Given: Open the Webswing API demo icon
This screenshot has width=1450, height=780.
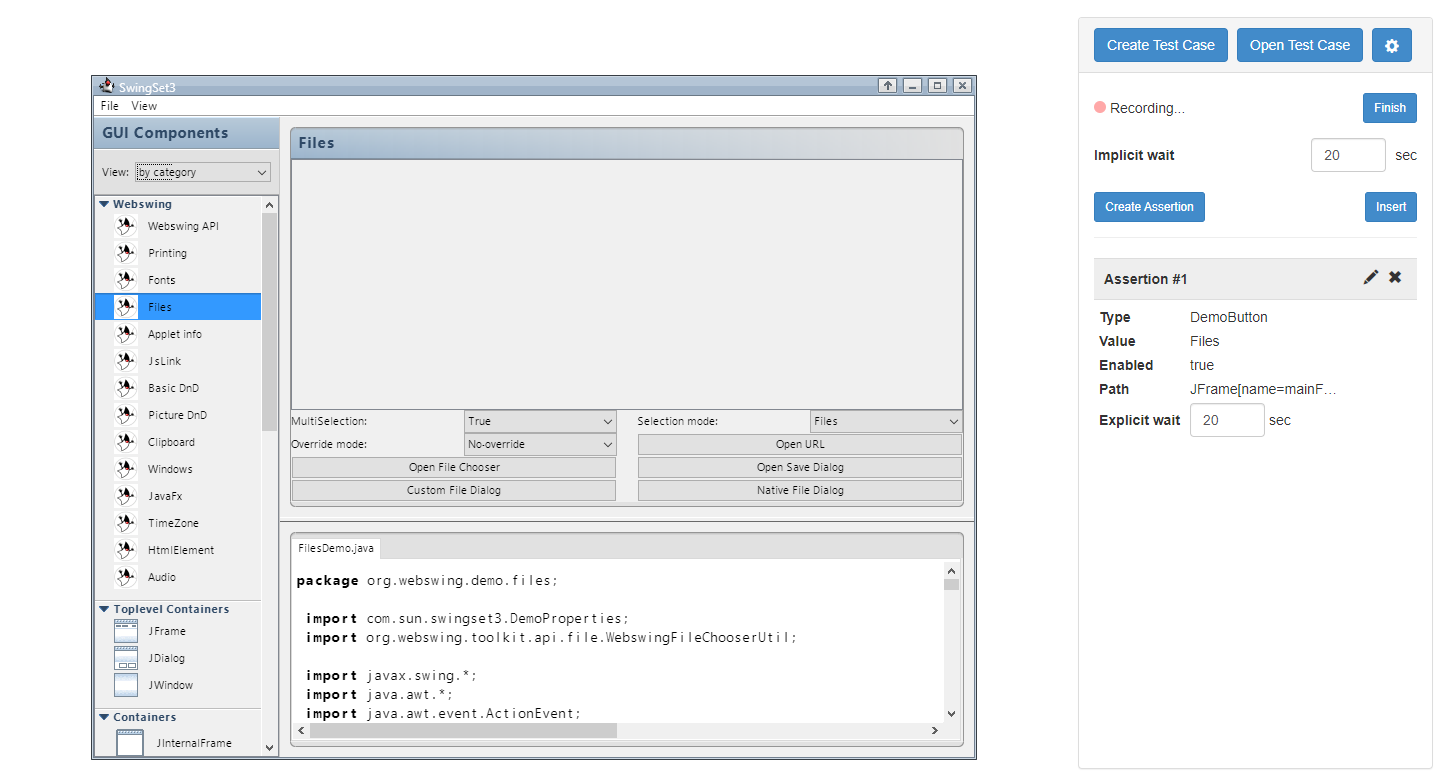Looking at the screenshot, I should pyautogui.click(x=126, y=226).
